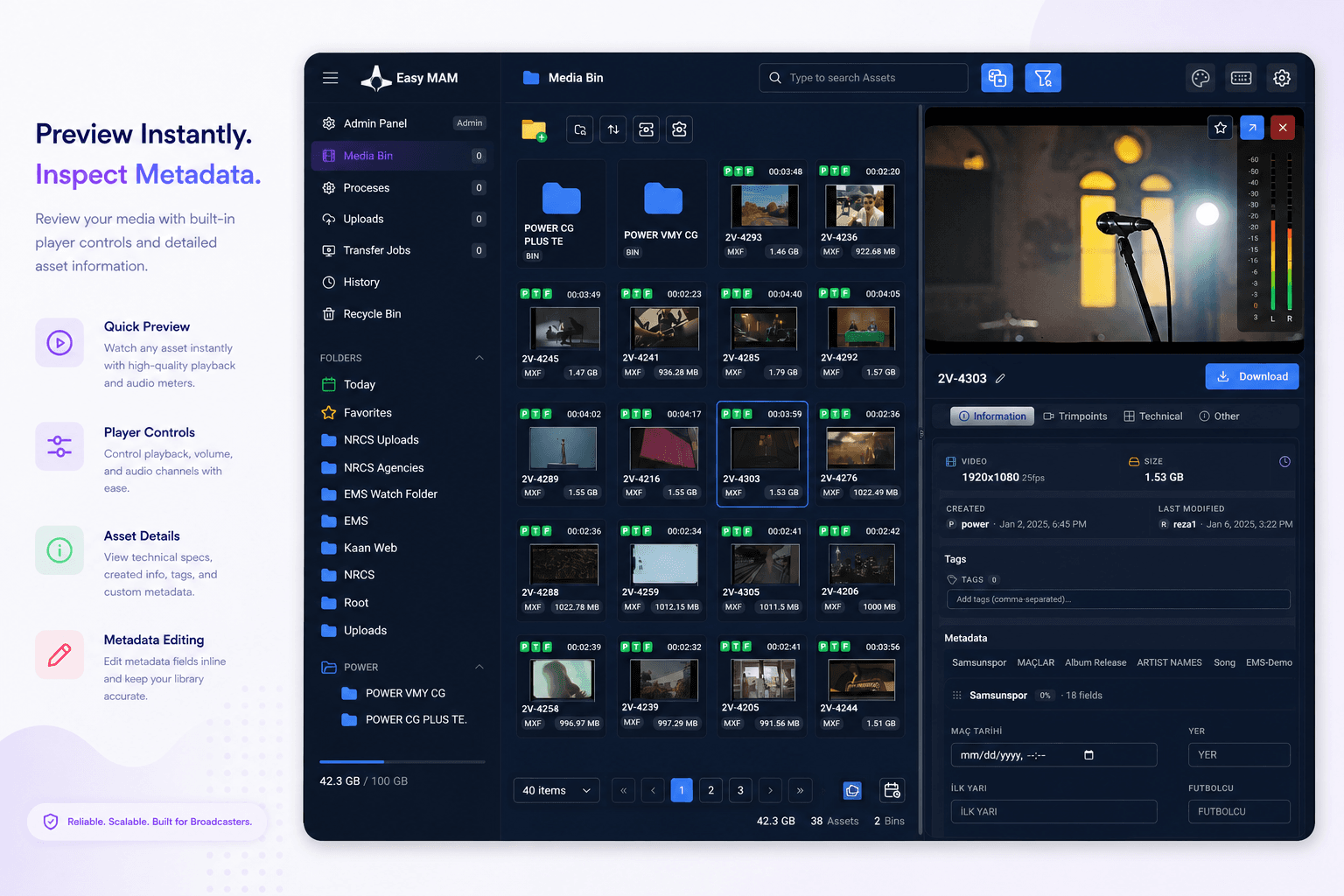Click the blue translate icon in header
Image resolution: width=1344 pixels, height=896 pixels.
997,78
